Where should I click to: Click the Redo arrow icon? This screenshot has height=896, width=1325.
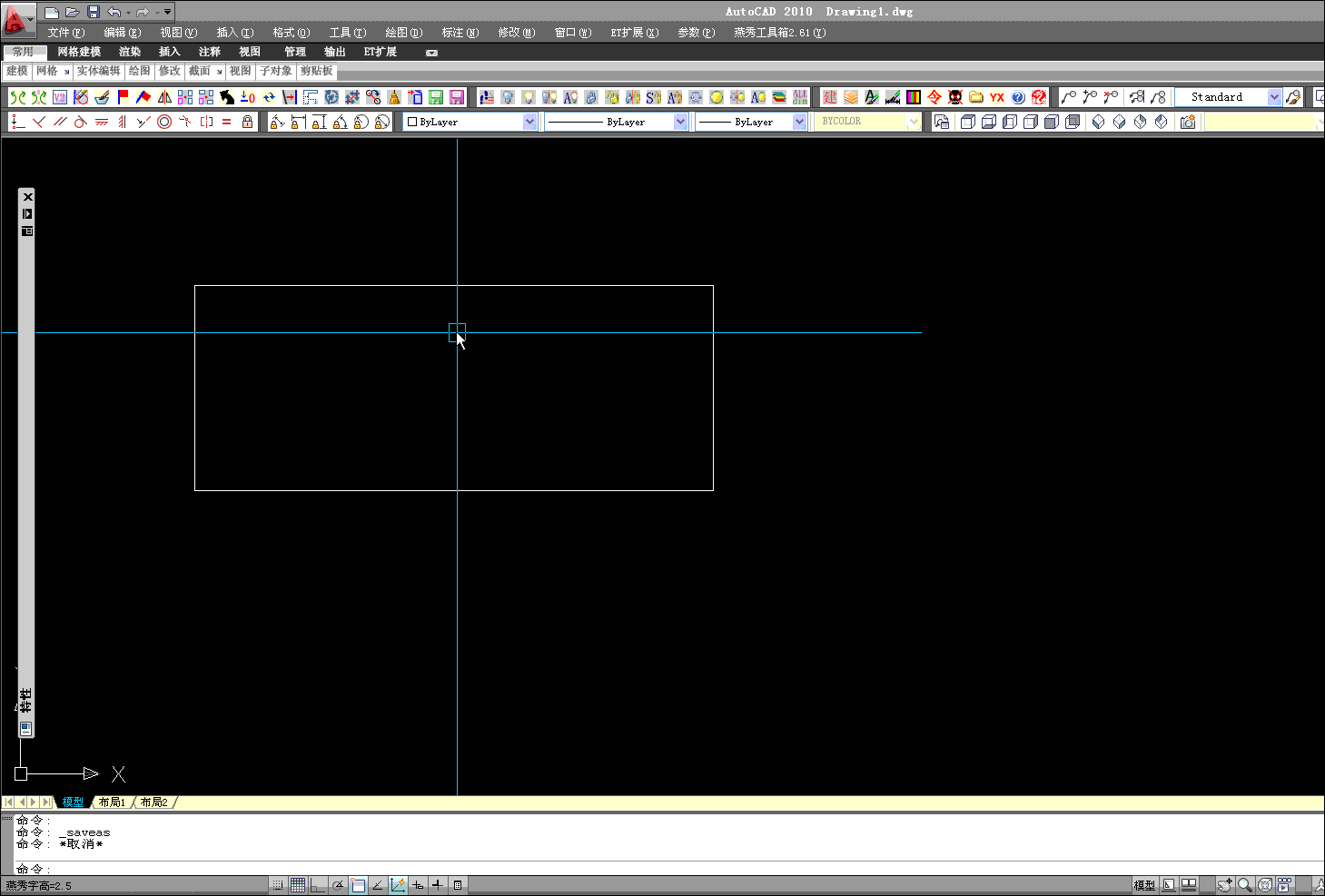point(143,12)
